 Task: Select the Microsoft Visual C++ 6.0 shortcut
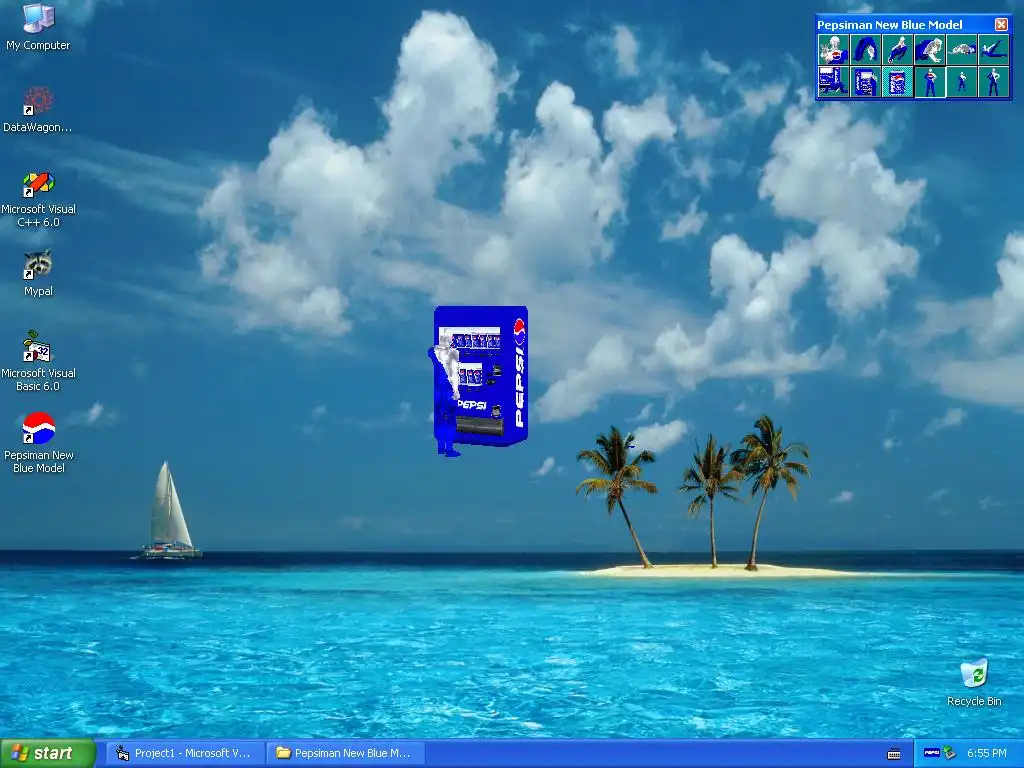coord(38,199)
